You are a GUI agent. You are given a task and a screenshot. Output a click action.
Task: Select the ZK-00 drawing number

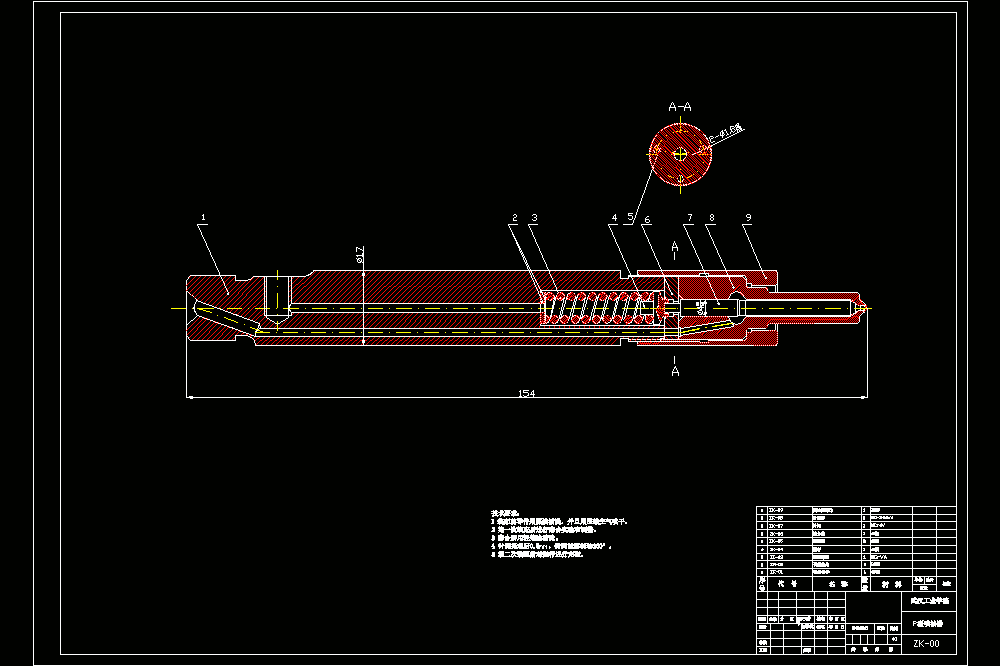(x=926, y=643)
